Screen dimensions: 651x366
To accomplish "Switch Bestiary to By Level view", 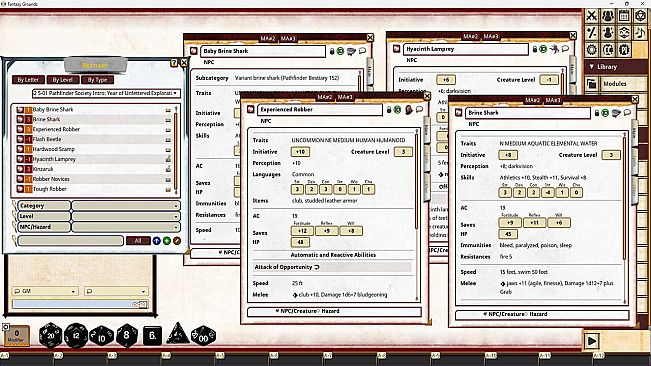I will pyautogui.click(x=63, y=80).
